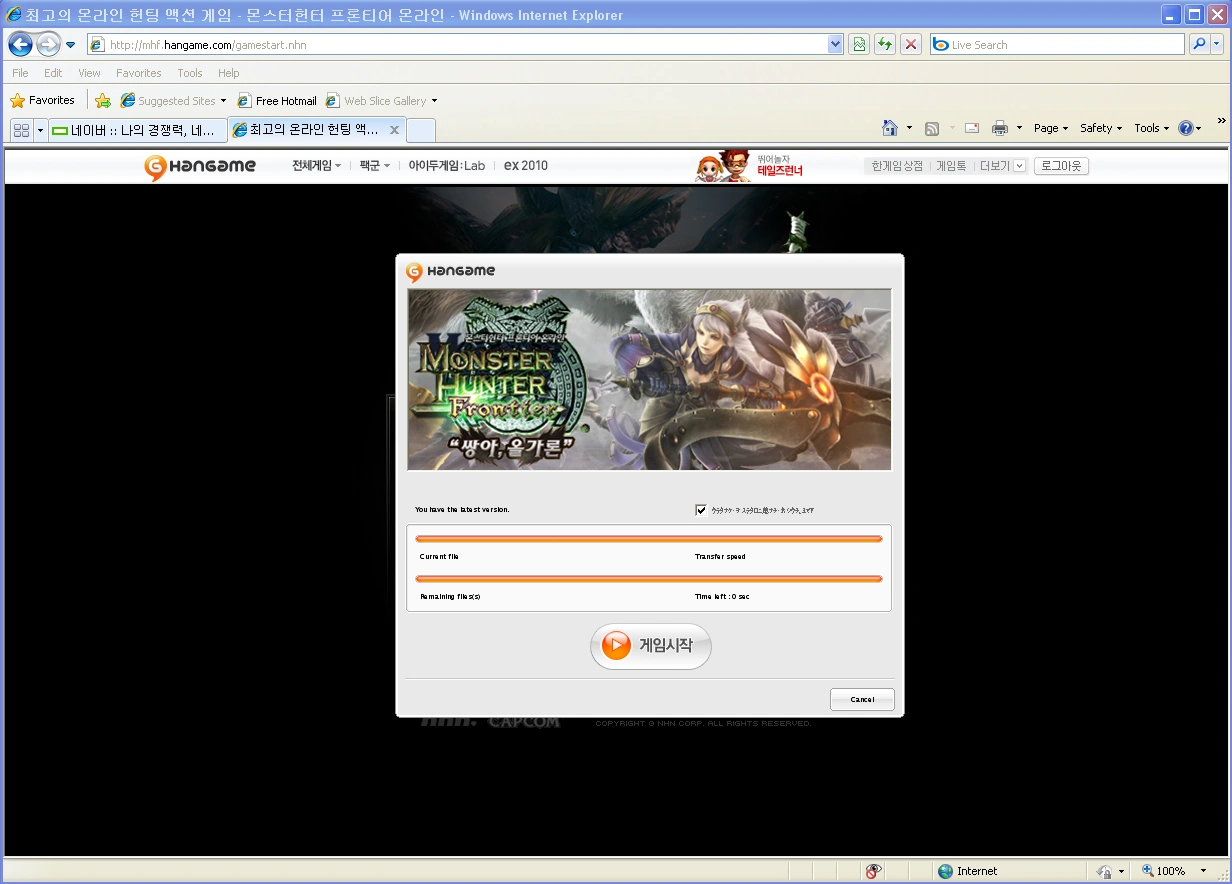Screen dimensions: 1232x884
Task: Click the ex 2010 link
Action: click(526, 166)
